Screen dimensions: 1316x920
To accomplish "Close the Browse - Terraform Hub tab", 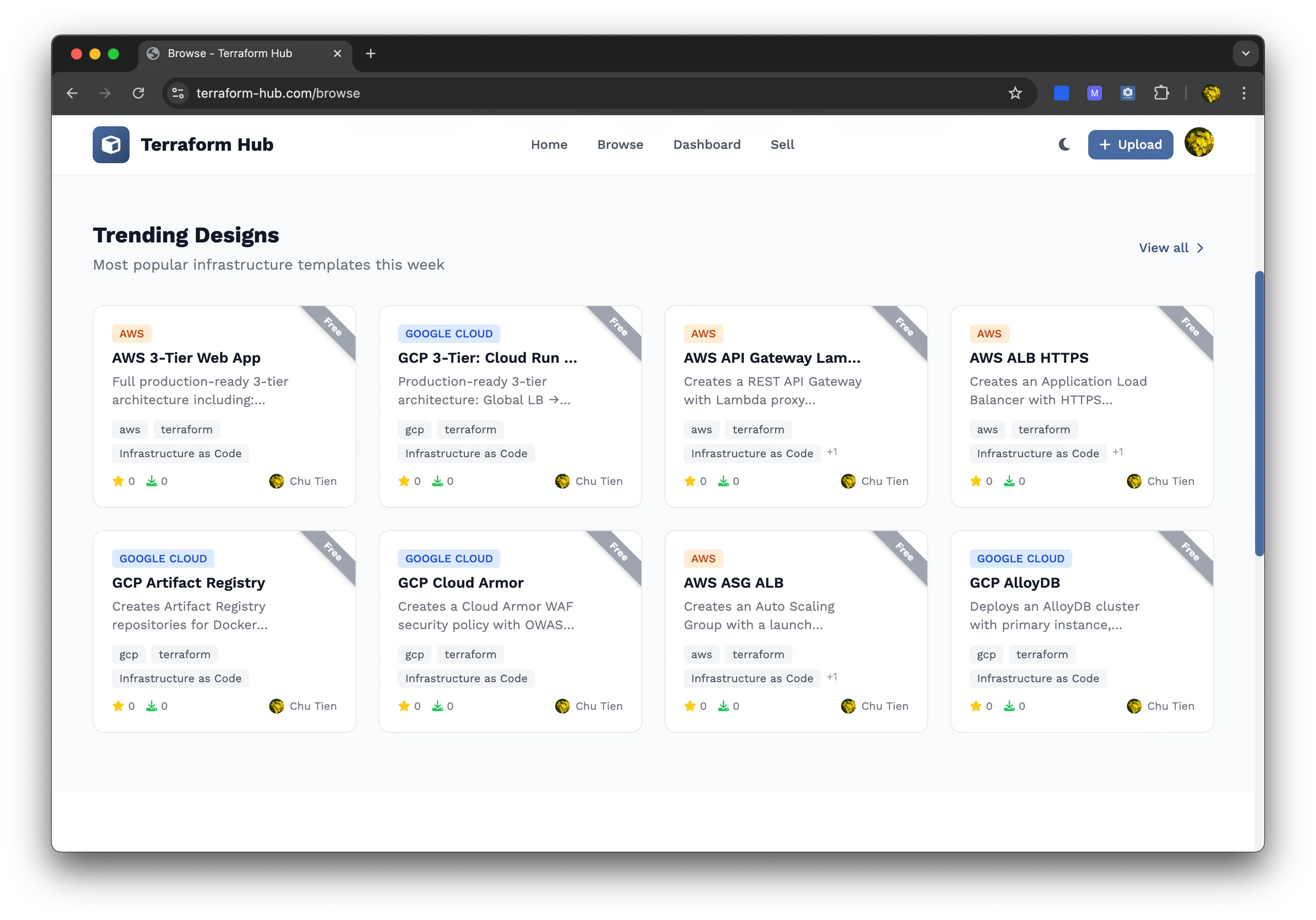I will pyautogui.click(x=337, y=53).
